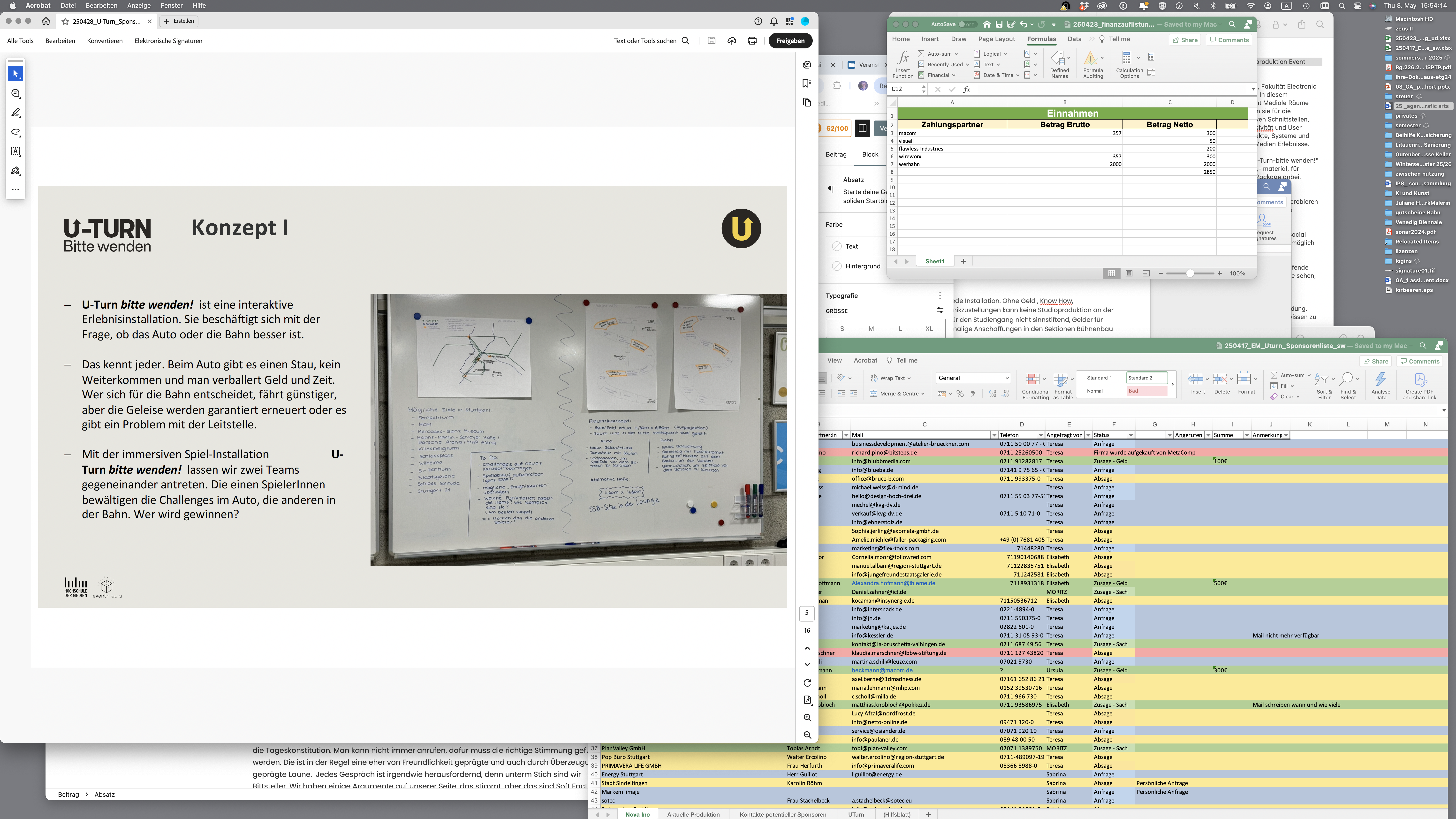1456x819 pixels.
Task: Zoom out with Acrobat's magnifier minus icon
Action: pos(807,735)
